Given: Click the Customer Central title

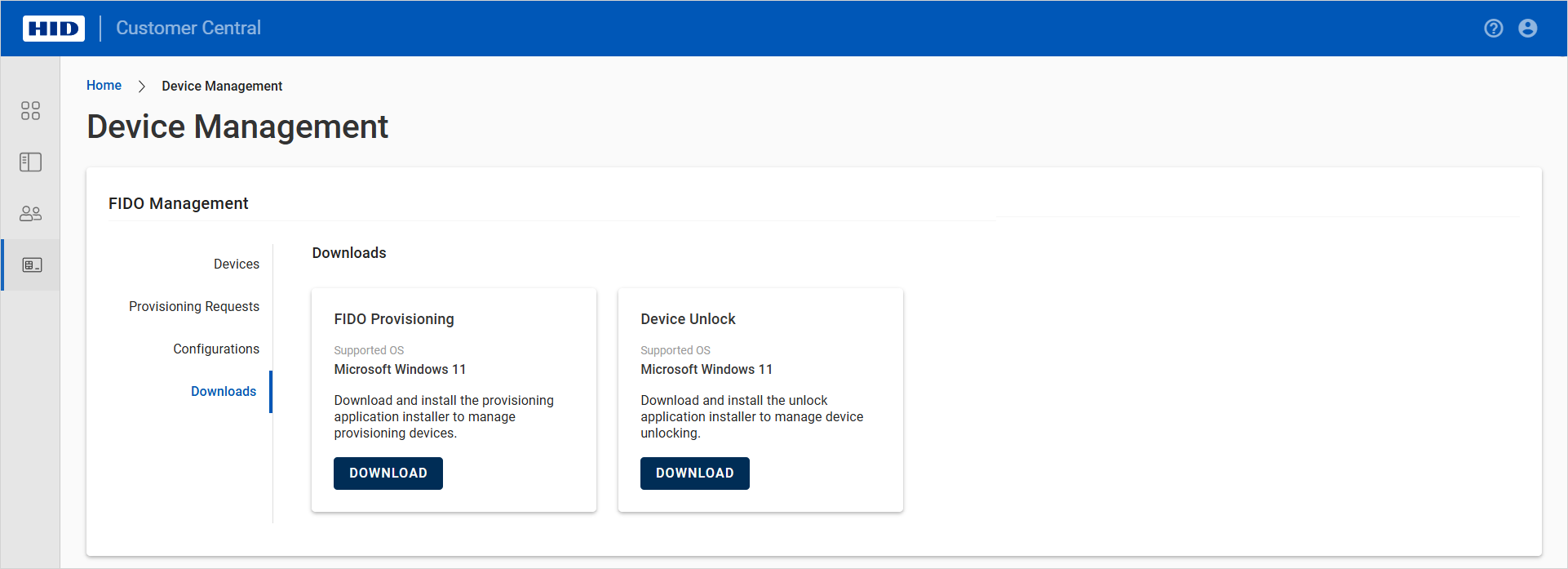Looking at the screenshot, I should pos(188,29).
